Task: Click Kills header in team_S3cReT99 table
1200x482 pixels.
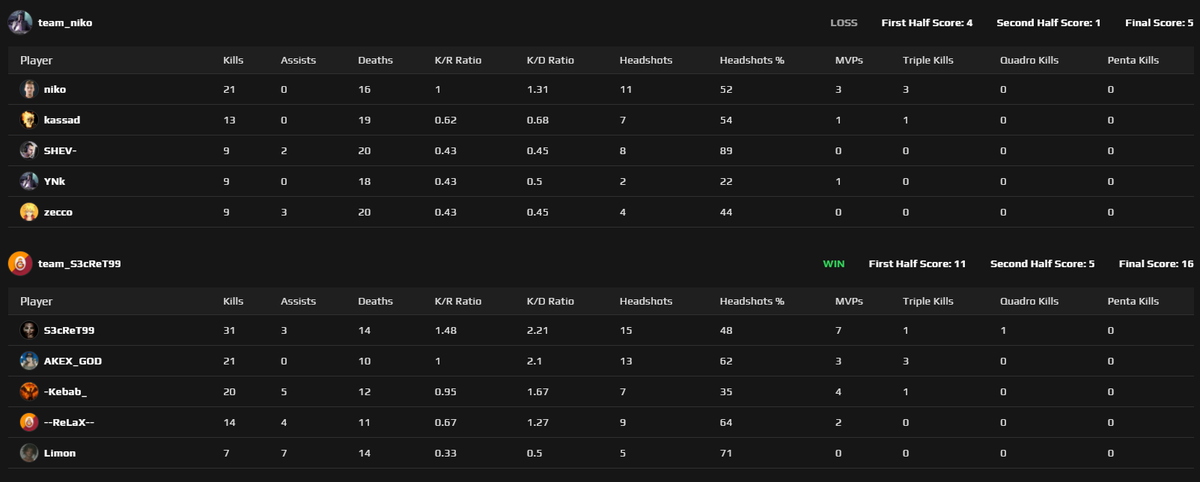Action: point(233,301)
